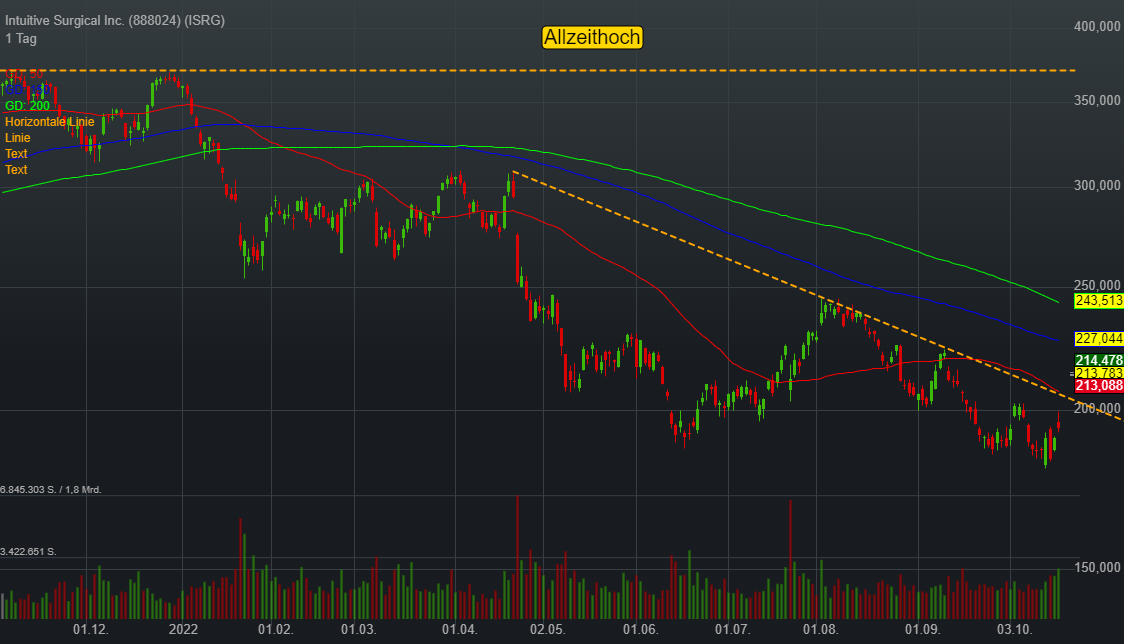The height and width of the screenshot is (644, 1124).
Task: Select the 'GD: 150' legend entry
Action: click(27, 90)
